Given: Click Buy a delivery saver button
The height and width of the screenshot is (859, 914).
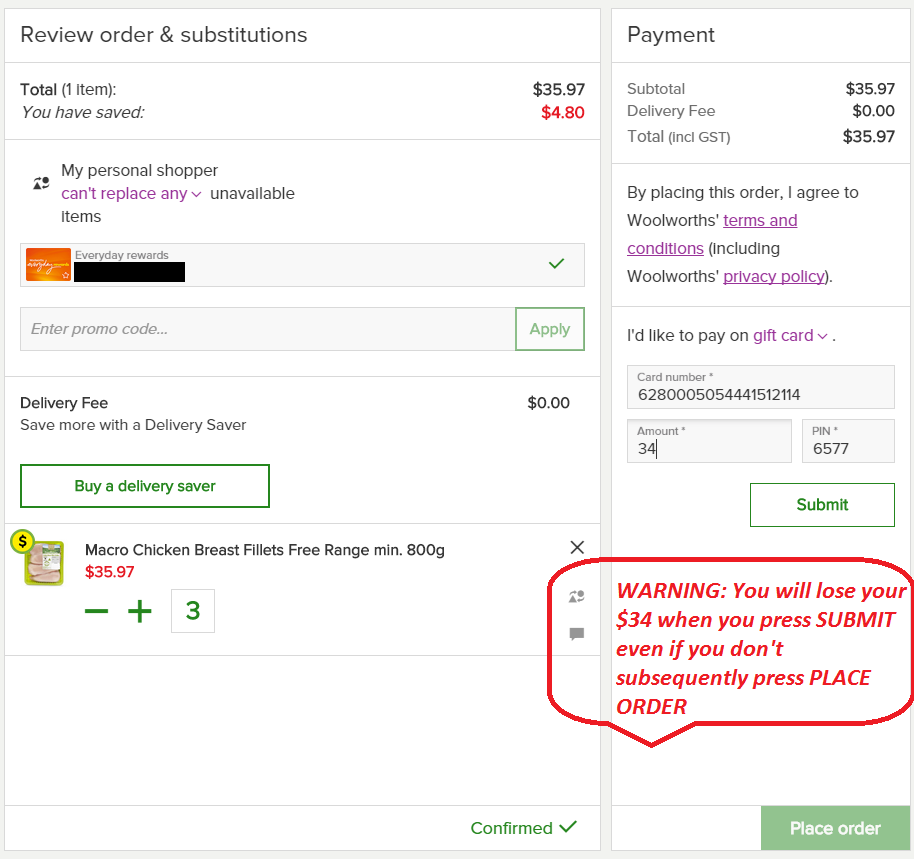Looking at the screenshot, I should tap(145, 486).
